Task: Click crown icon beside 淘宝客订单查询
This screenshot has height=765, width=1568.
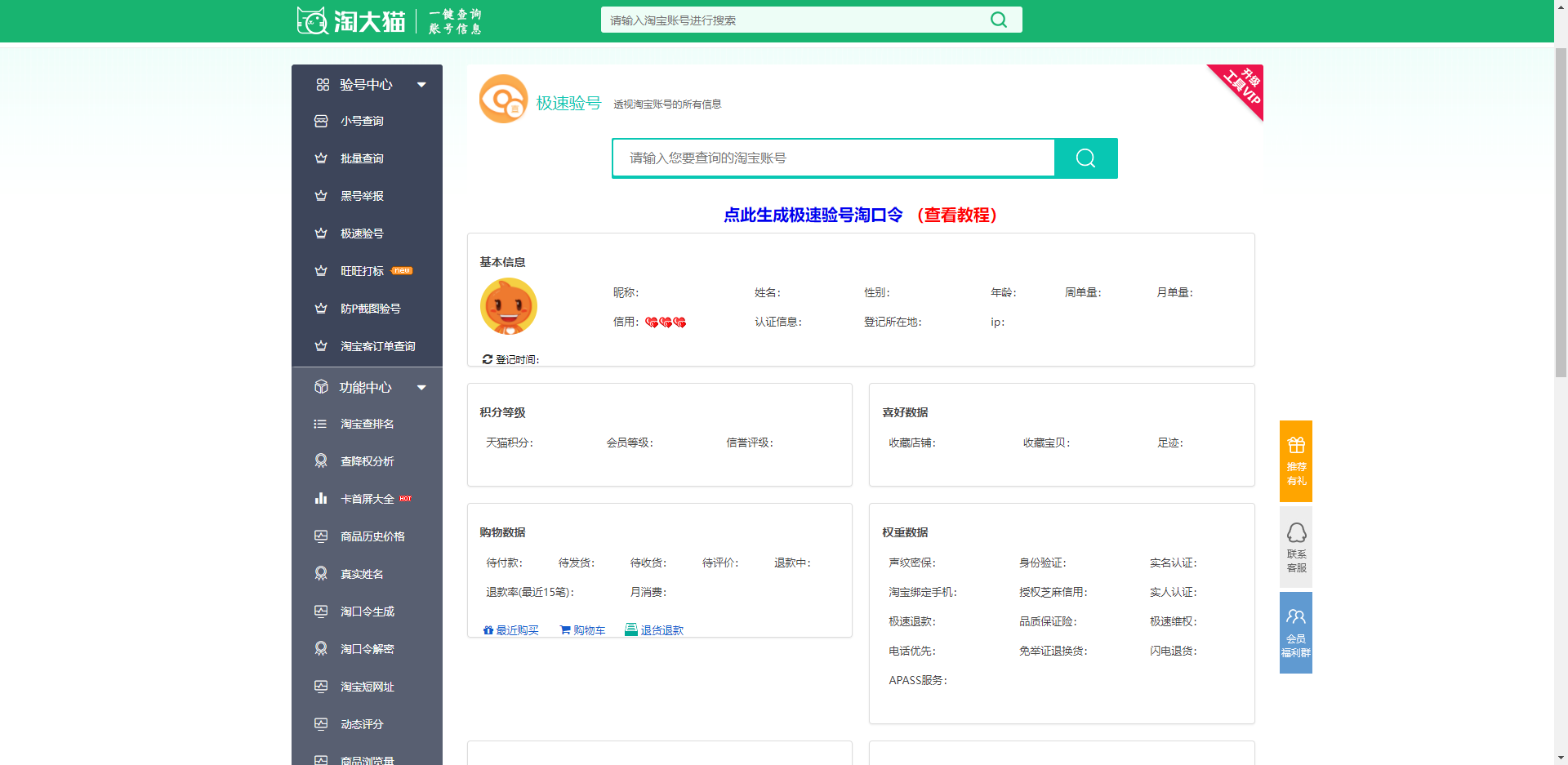Action: tap(321, 346)
